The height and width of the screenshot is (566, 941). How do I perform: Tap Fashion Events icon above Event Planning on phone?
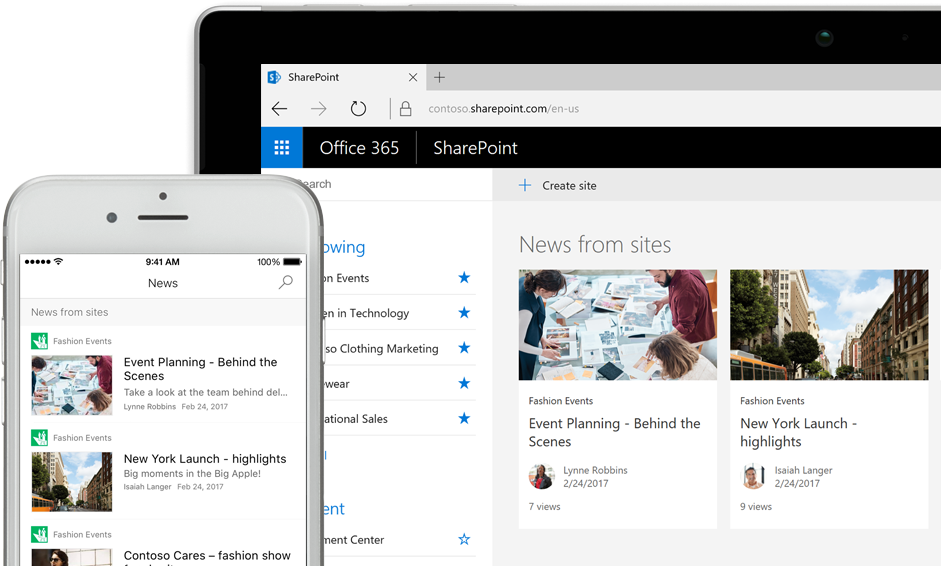coord(40,341)
